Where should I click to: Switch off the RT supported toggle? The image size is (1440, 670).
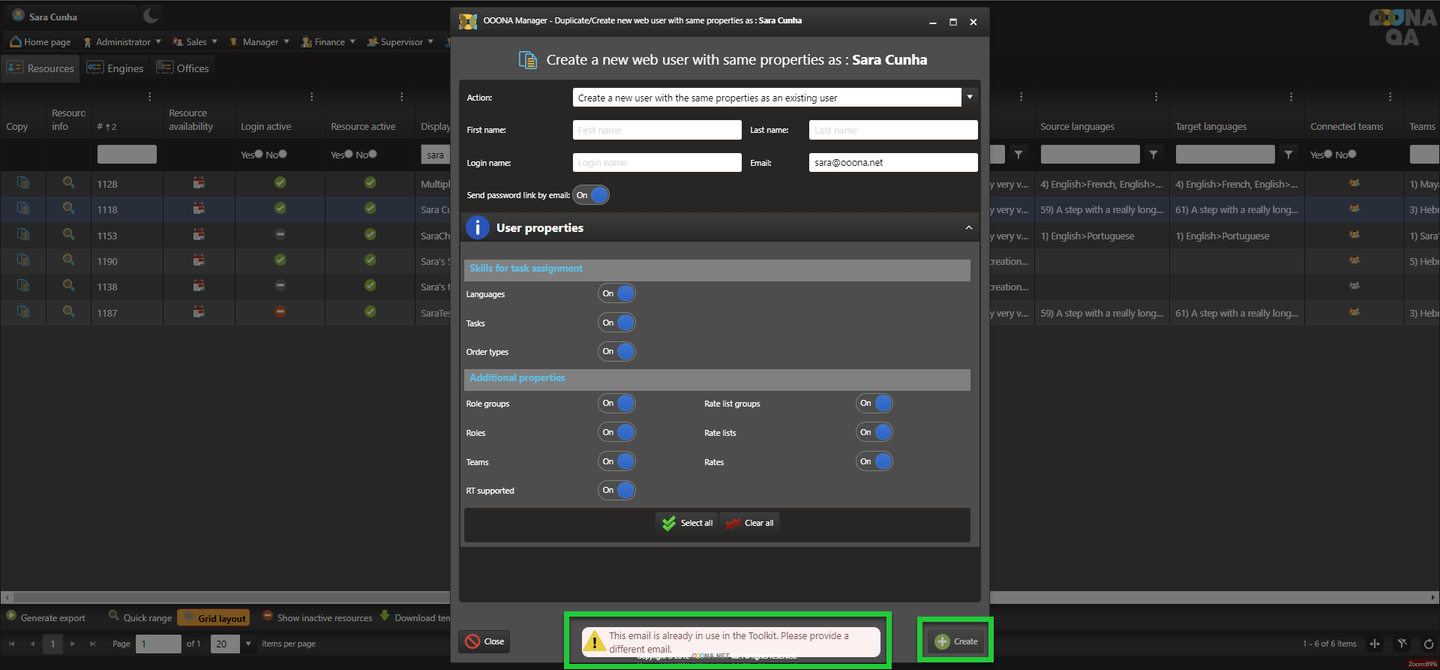(616, 491)
